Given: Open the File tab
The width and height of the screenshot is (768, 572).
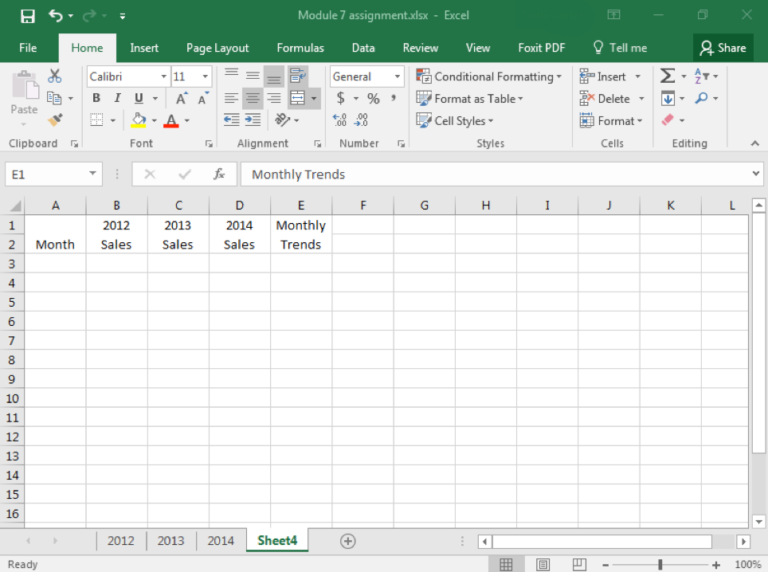Looking at the screenshot, I should pyautogui.click(x=28, y=48).
